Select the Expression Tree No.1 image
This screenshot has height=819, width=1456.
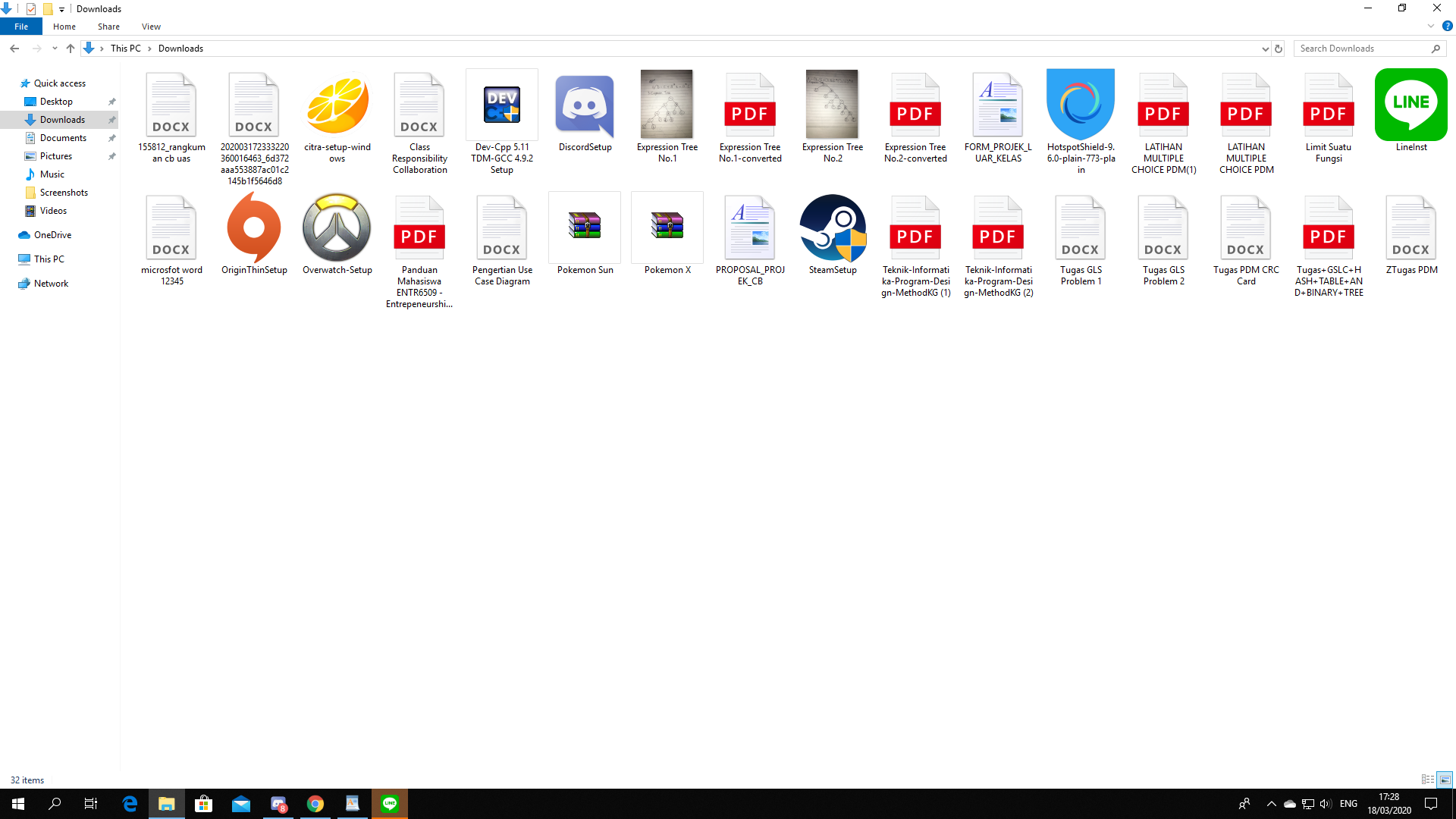pyautogui.click(x=667, y=117)
